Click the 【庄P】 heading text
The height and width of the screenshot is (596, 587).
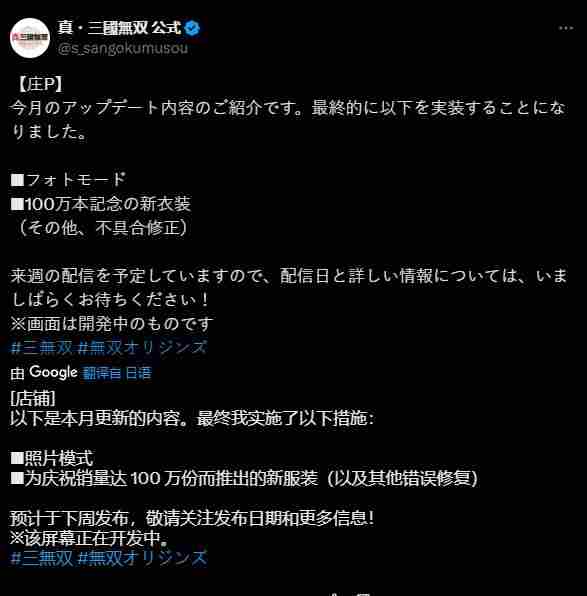click(x=40, y=84)
